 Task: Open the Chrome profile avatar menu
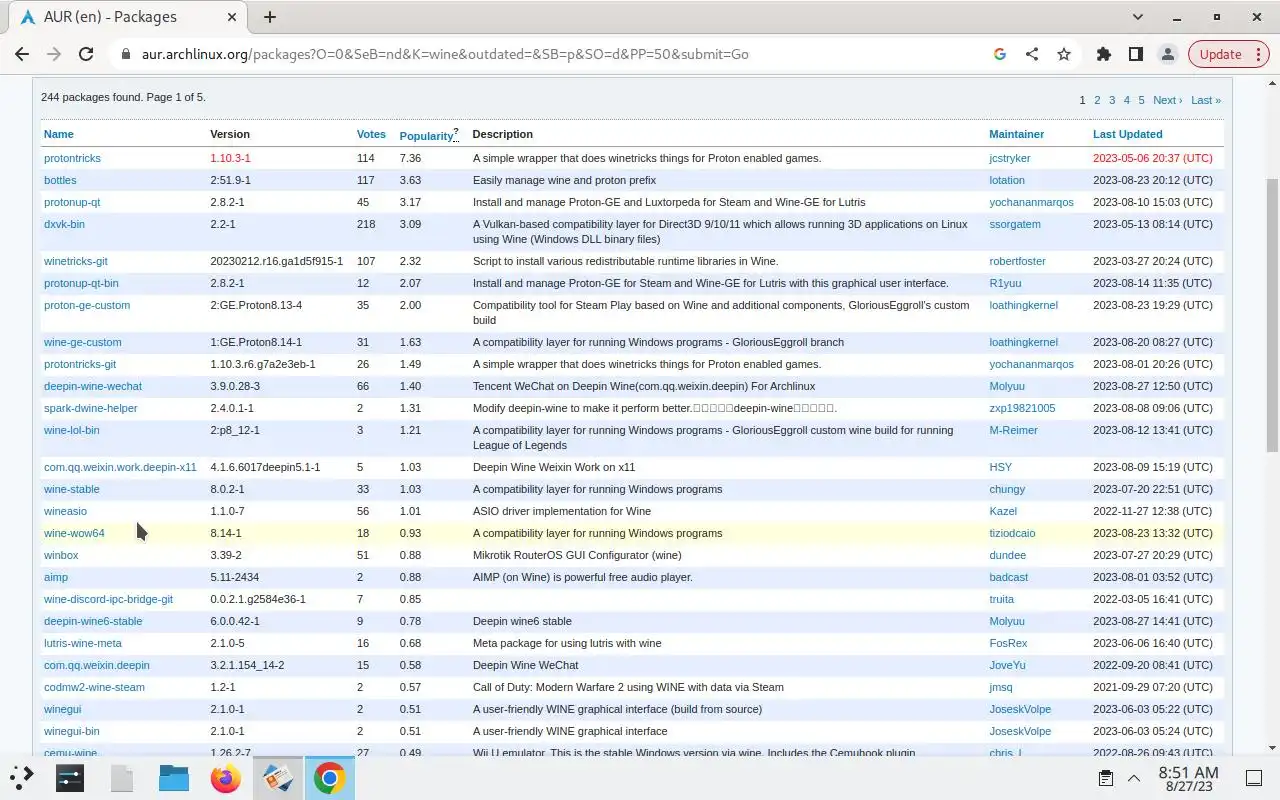click(x=1168, y=54)
